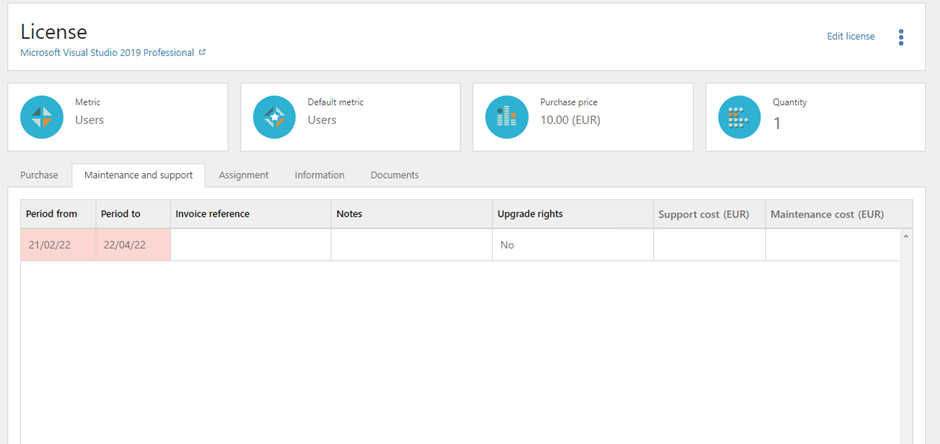Click the Users value under Metric
The height and width of the screenshot is (444, 940).
click(x=89, y=120)
